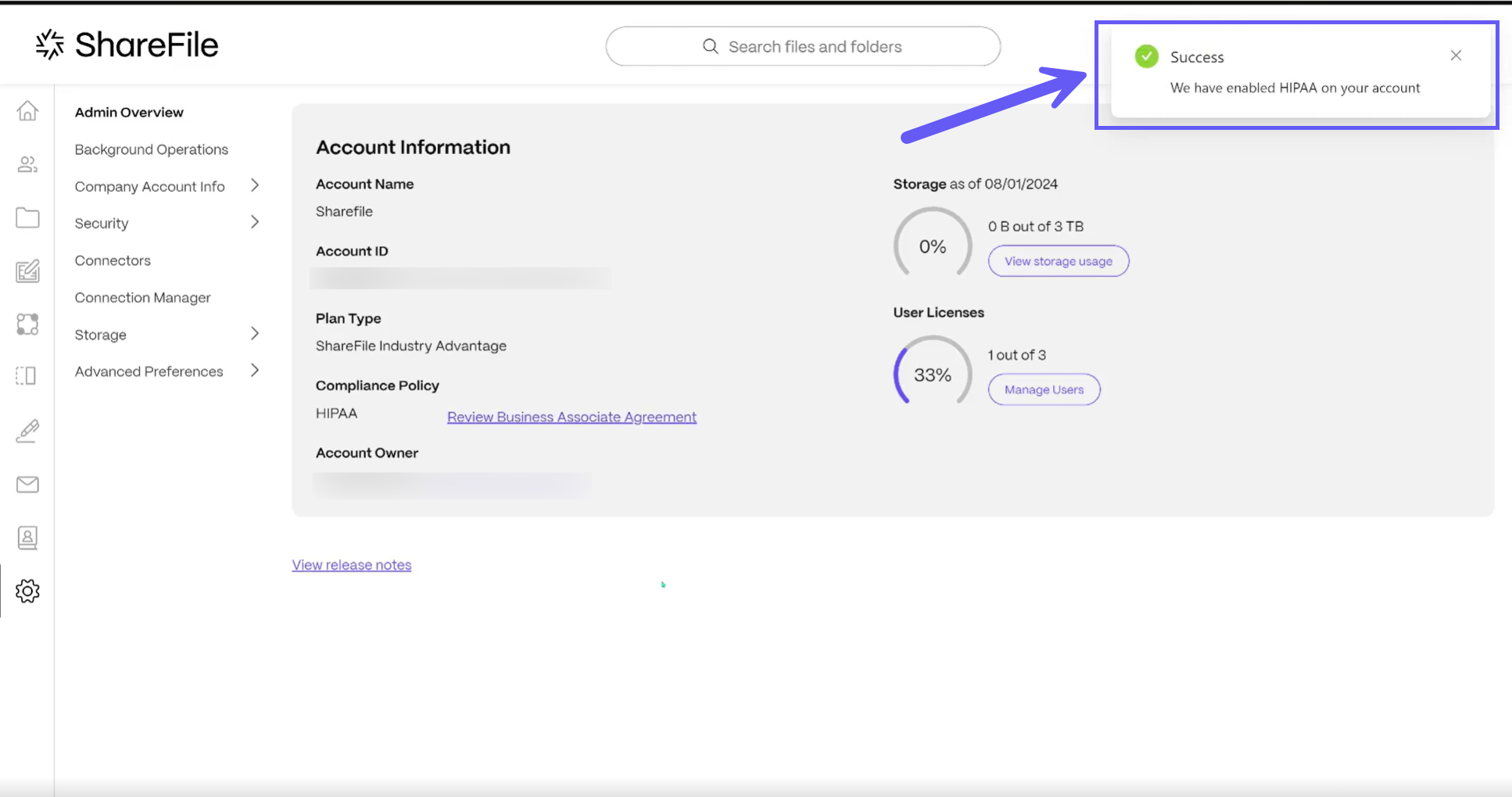Viewport: 1512px width, 797px height.
Task: Dismiss the Success notification
Action: [1456, 56]
